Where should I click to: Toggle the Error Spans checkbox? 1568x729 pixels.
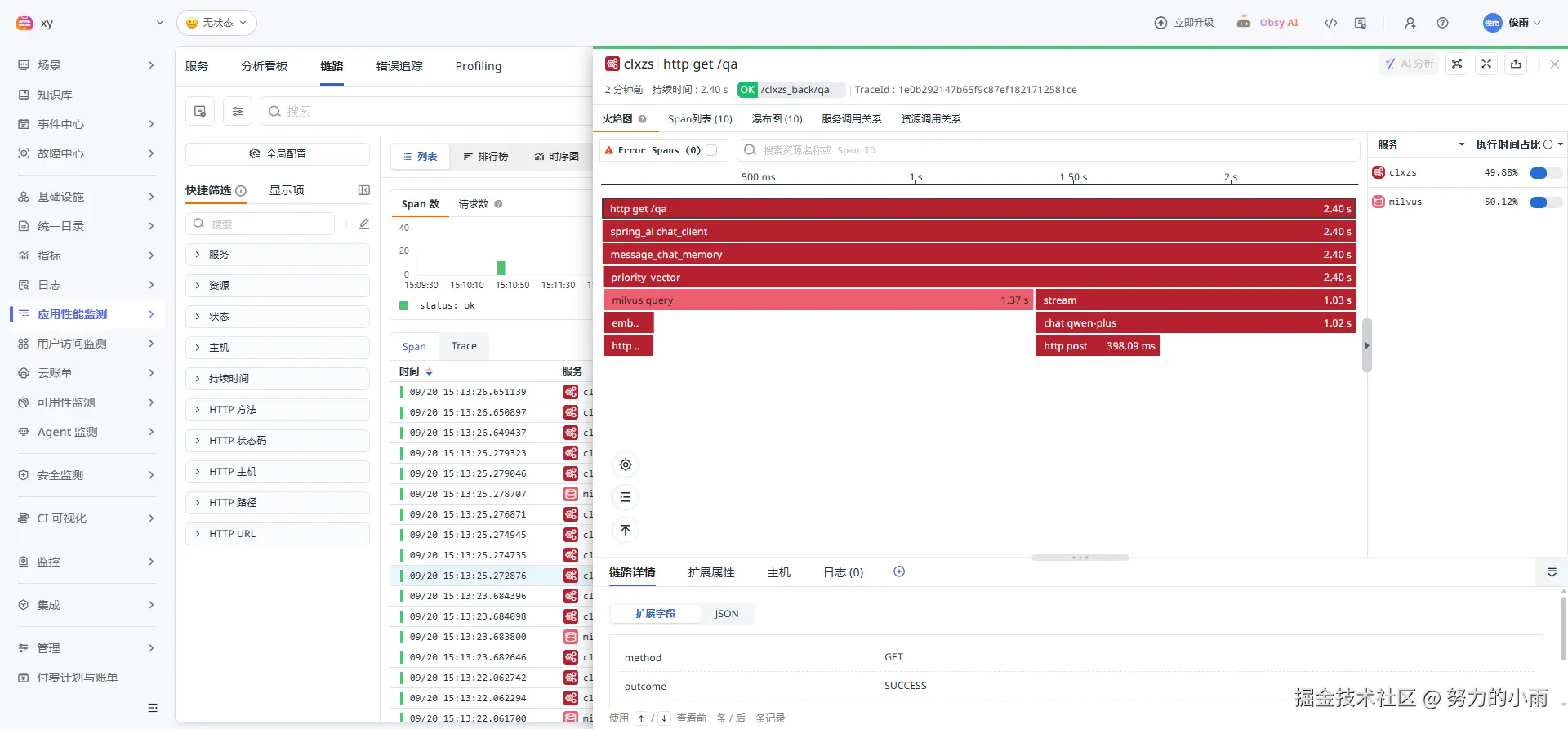tap(711, 150)
